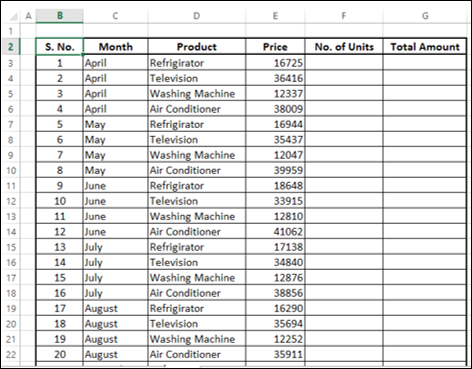Click the Total Amount header cell
Viewport: 472px width, 369px height.
tap(425, 47)
